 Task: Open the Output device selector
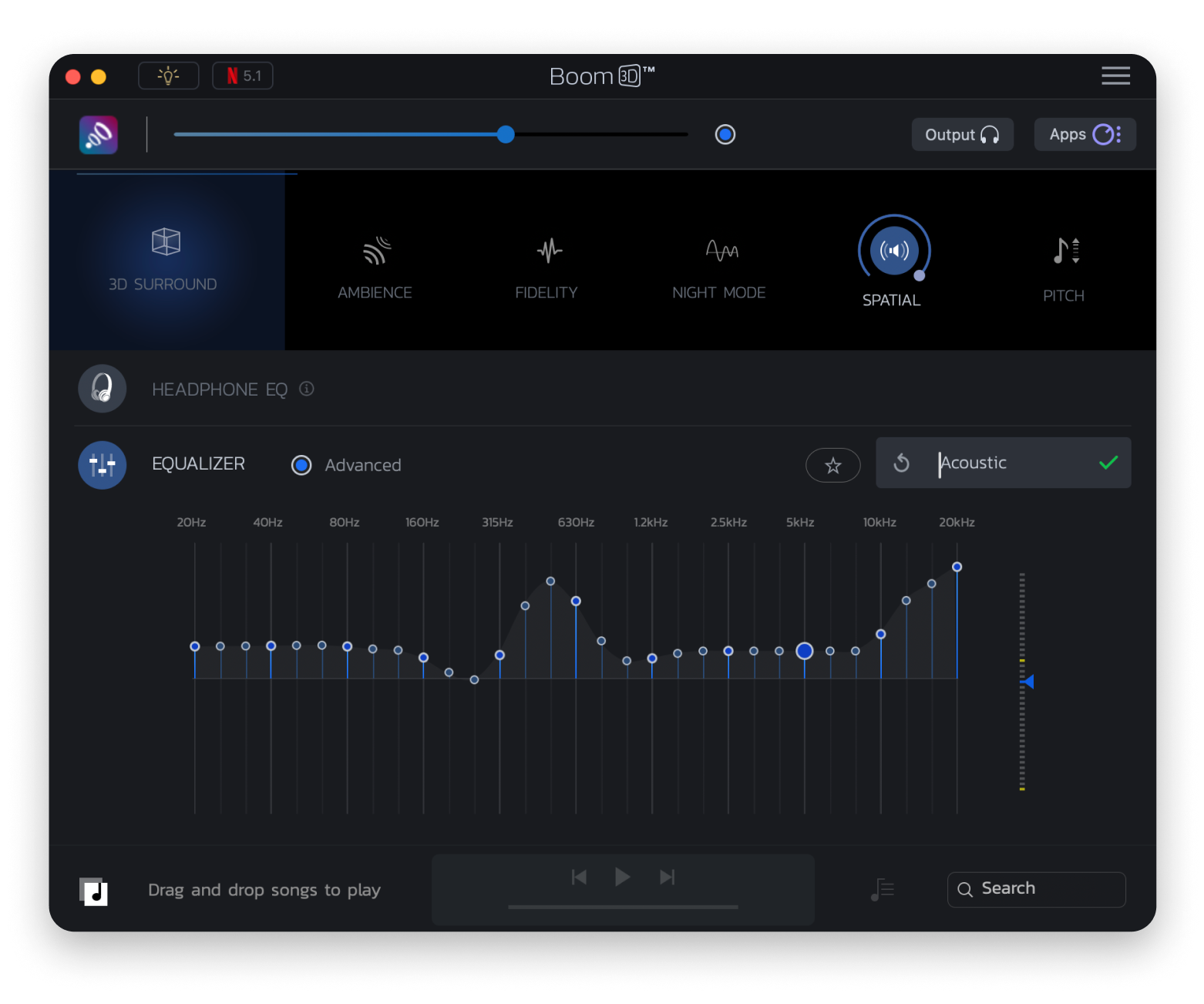coord(962,134)
